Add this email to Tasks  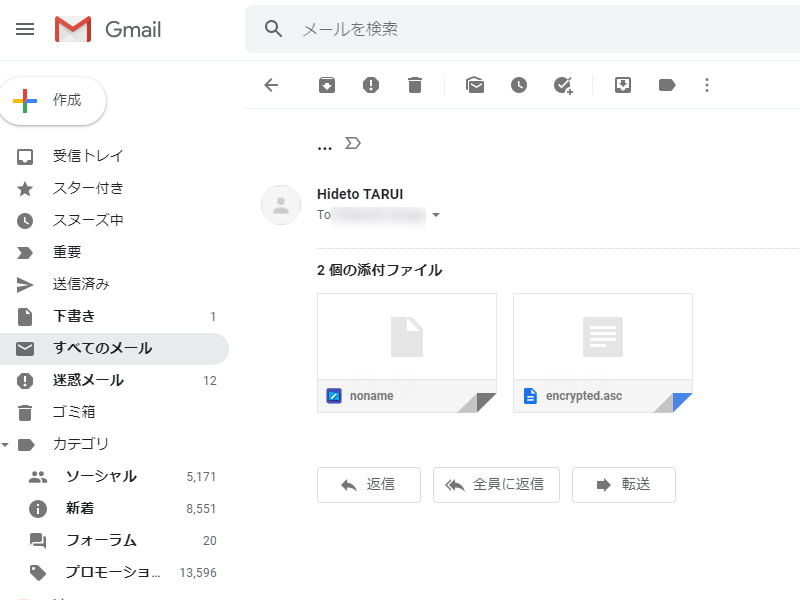tap(563, 85)
